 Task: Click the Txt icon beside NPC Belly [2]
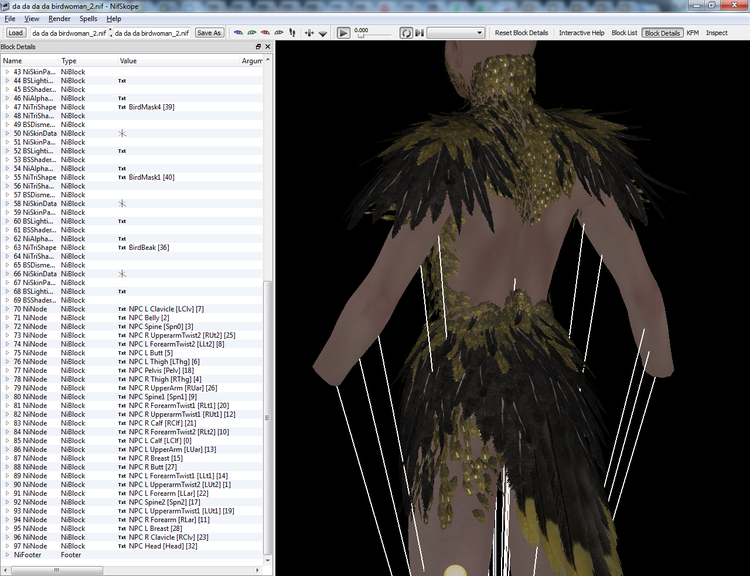pos(122,318)
